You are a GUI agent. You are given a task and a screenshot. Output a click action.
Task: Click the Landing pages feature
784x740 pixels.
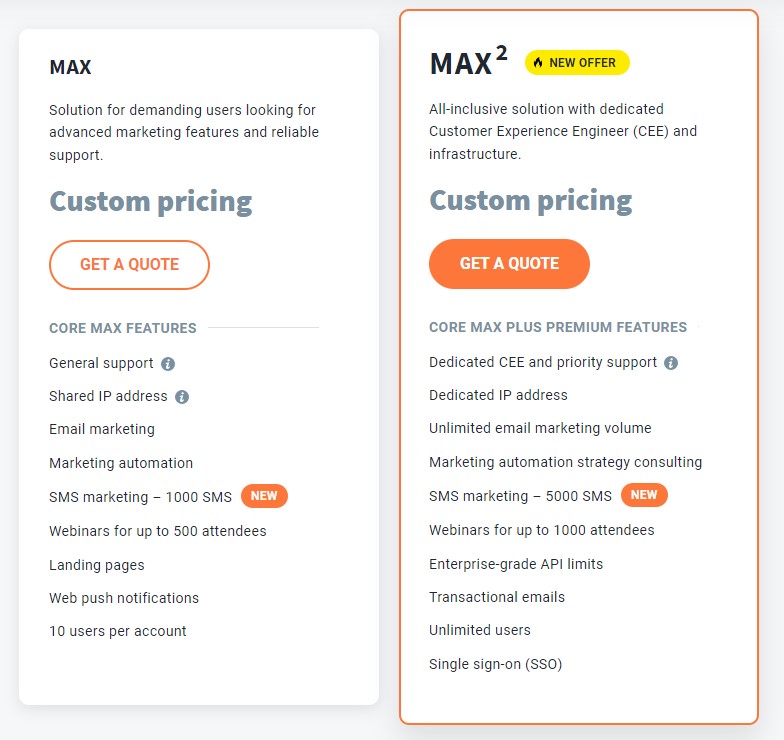[x=97, y=565]
